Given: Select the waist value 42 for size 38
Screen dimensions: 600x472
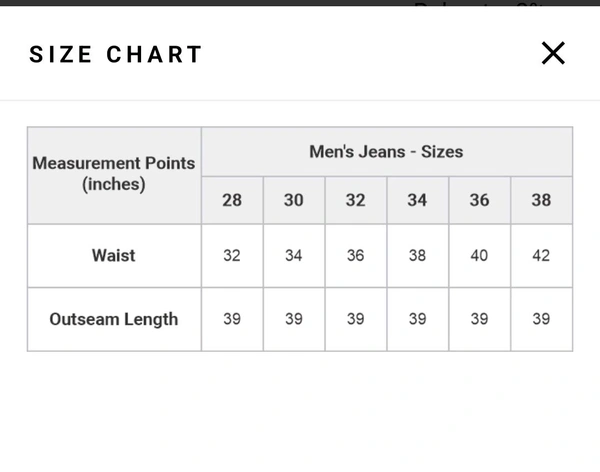Looking at the screenshot, I should [541, 255].
